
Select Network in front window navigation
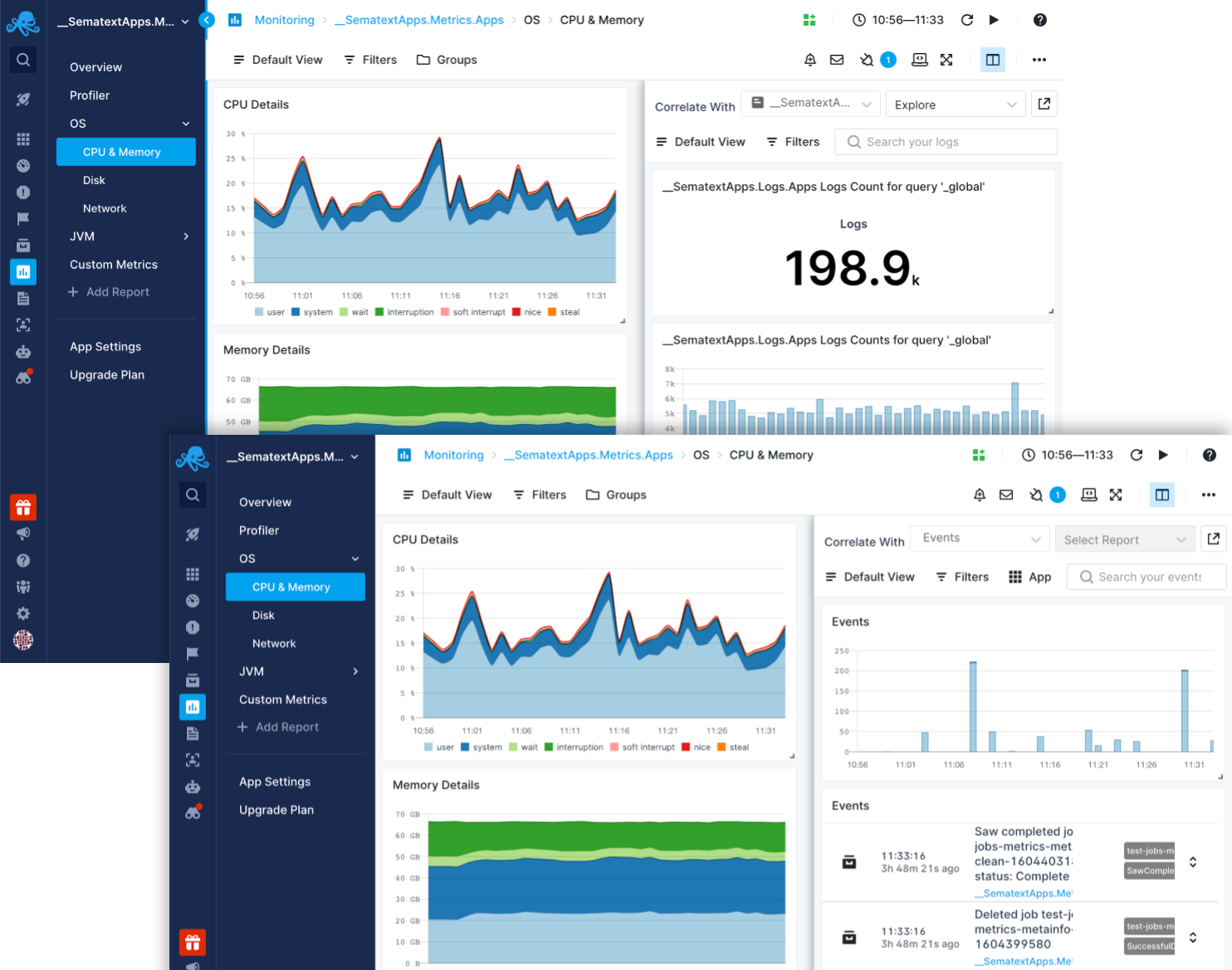274,643
